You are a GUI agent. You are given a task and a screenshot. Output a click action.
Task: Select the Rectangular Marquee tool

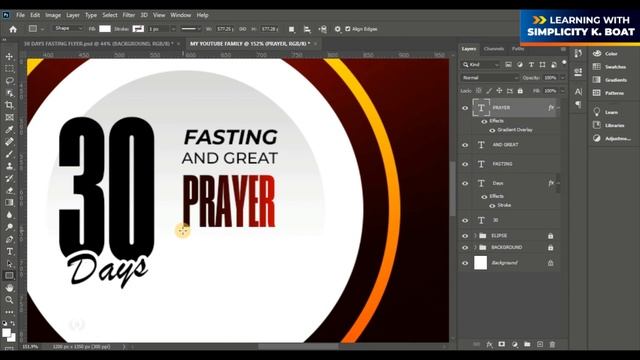coord(9,68)
